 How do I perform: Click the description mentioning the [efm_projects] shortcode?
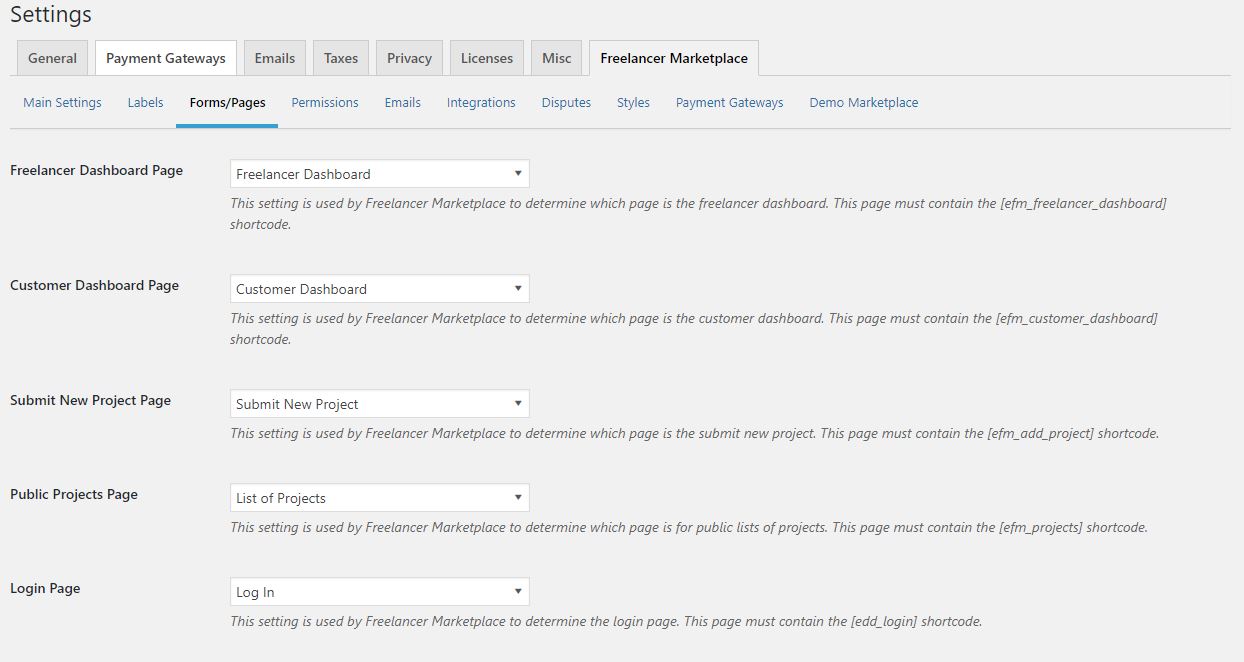coord(689,527)
